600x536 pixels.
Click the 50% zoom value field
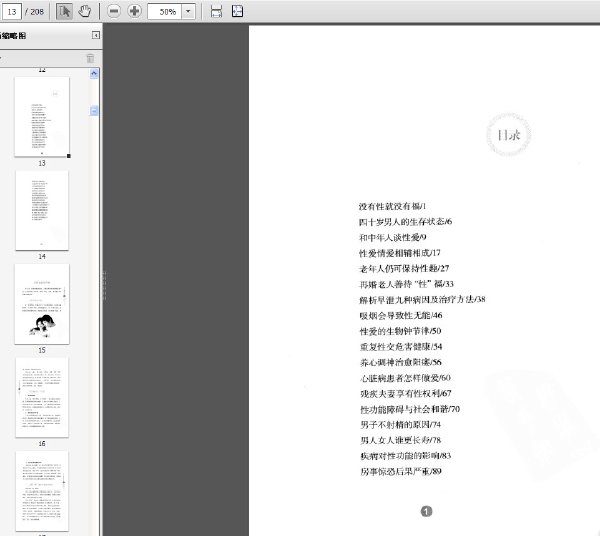click(x=165, y=11)
